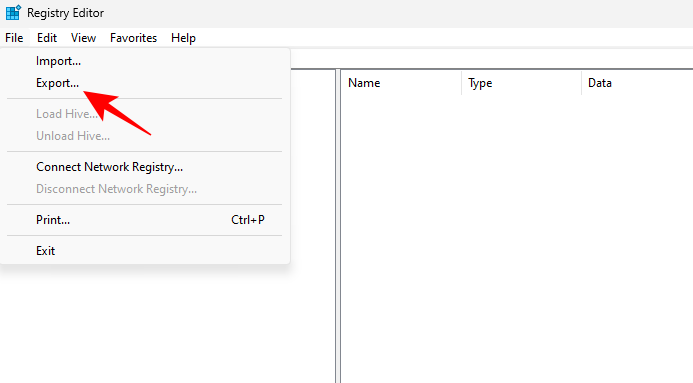Open the View menu
The image size is (693, 383).
[83, 38]
